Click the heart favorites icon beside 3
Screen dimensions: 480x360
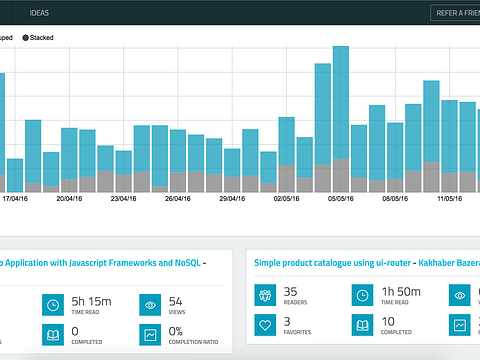click(x=265, y=325)
